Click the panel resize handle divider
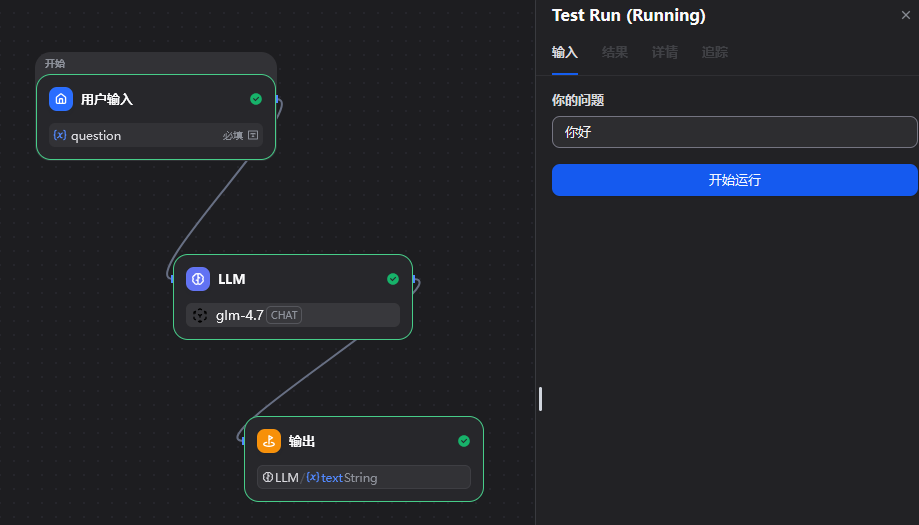 point(540,399)
